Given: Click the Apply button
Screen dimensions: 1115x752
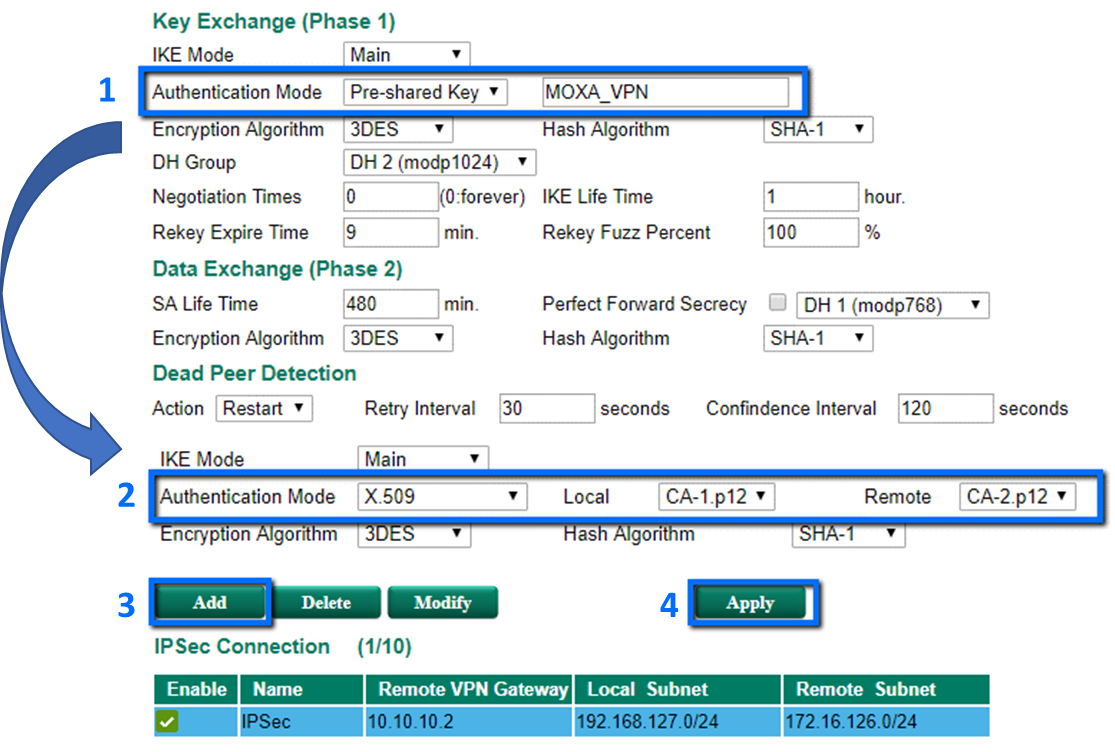Looking at the screenshot, I should (x=750, y=603).
